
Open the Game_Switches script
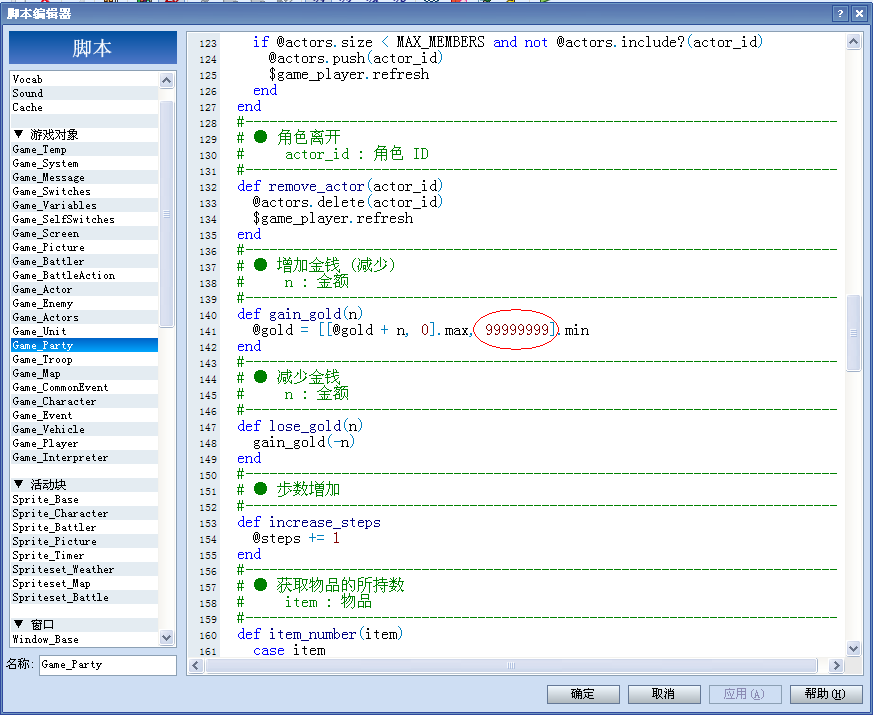click(85, 191)
